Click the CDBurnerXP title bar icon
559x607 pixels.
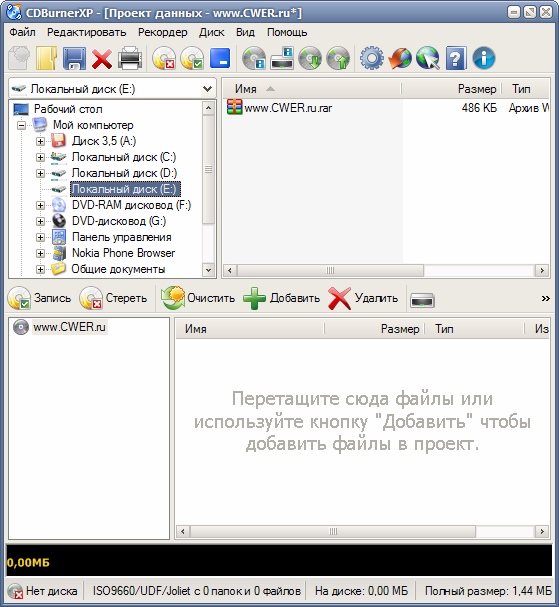tap(14, 12)
